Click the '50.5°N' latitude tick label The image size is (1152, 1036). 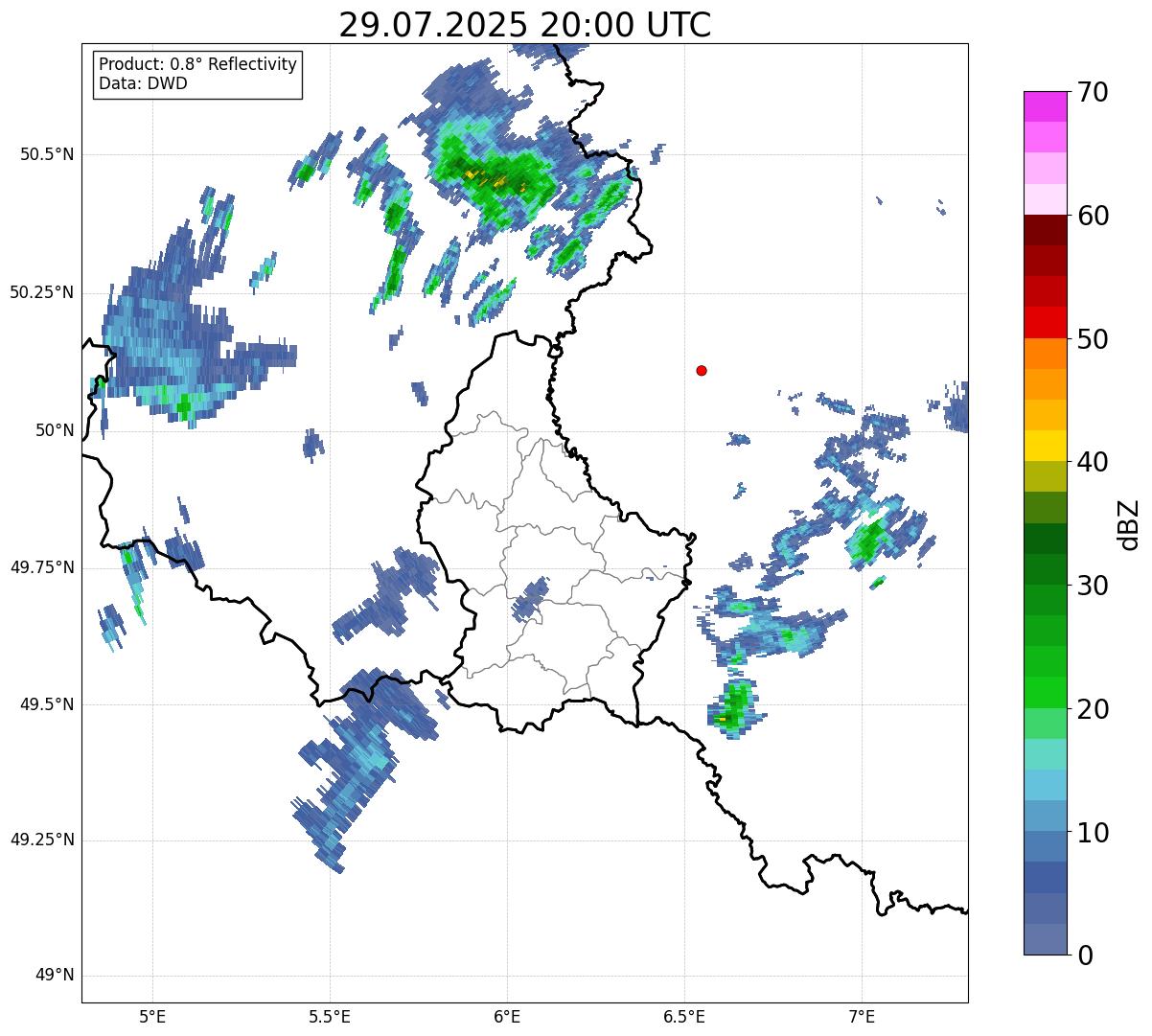(46, 154)
